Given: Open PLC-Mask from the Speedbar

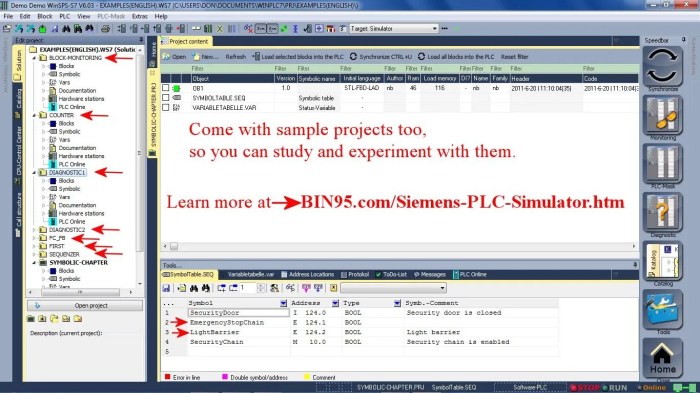Looking at the screenshot, I should pos(662,164).
